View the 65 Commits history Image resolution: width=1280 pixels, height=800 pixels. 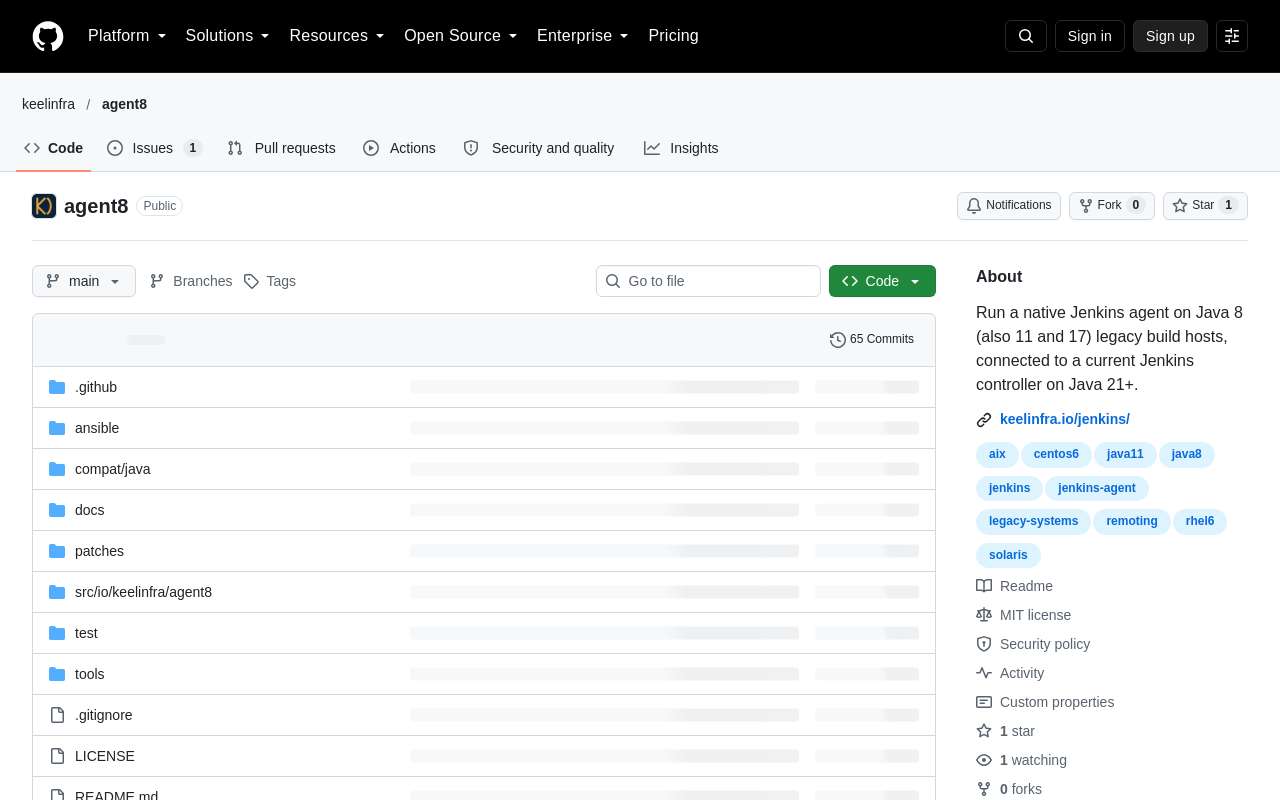[872, 340]
